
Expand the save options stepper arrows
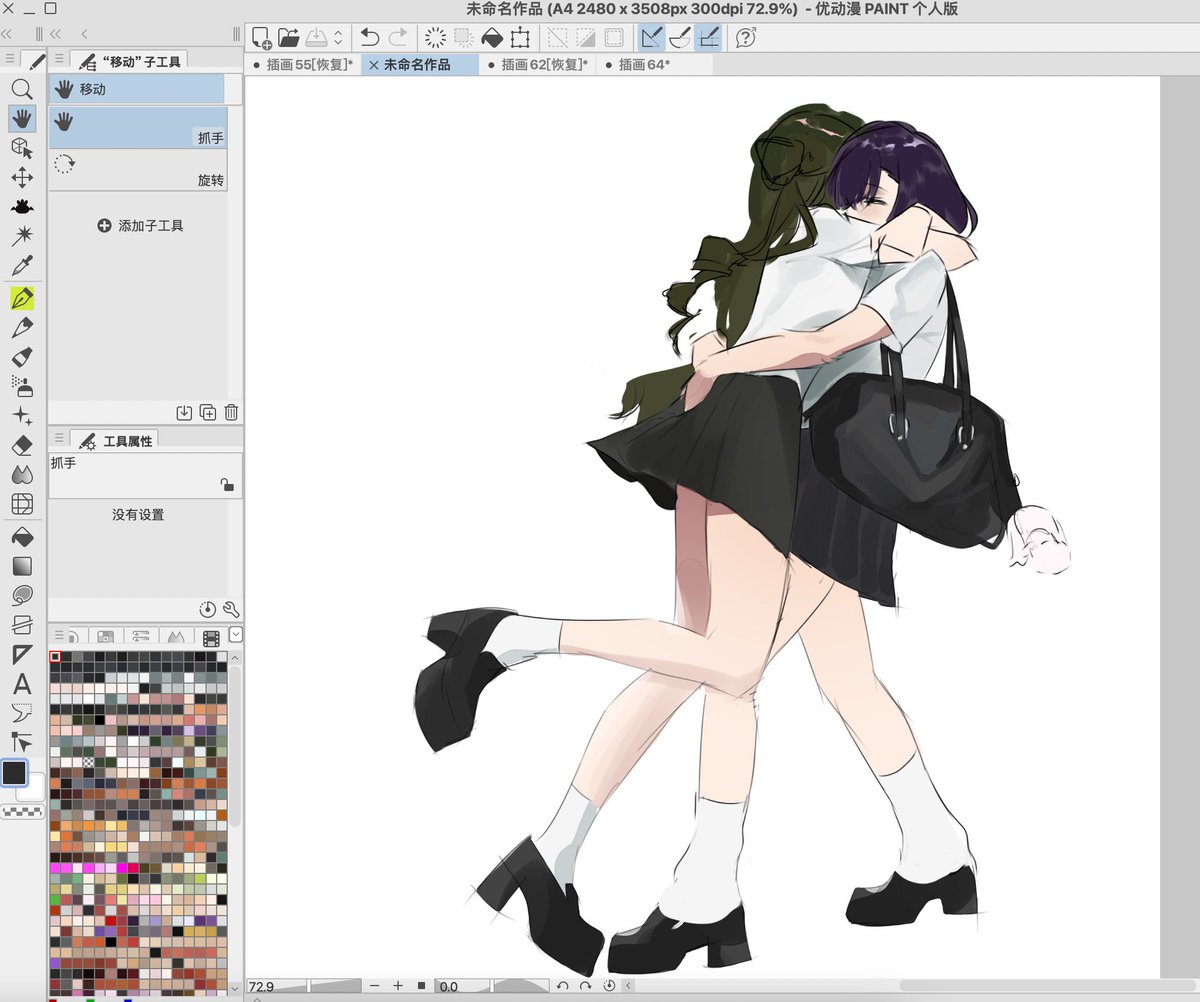338,38
